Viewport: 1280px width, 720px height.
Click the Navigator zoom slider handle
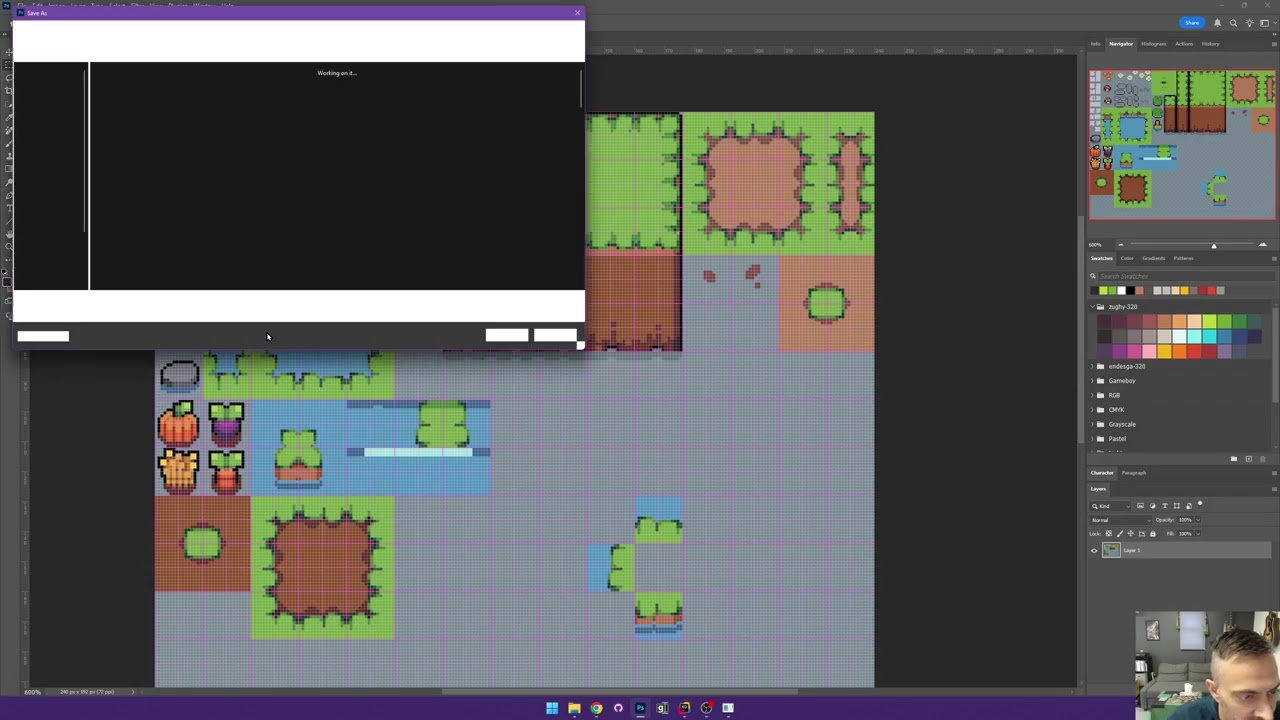1214,246
